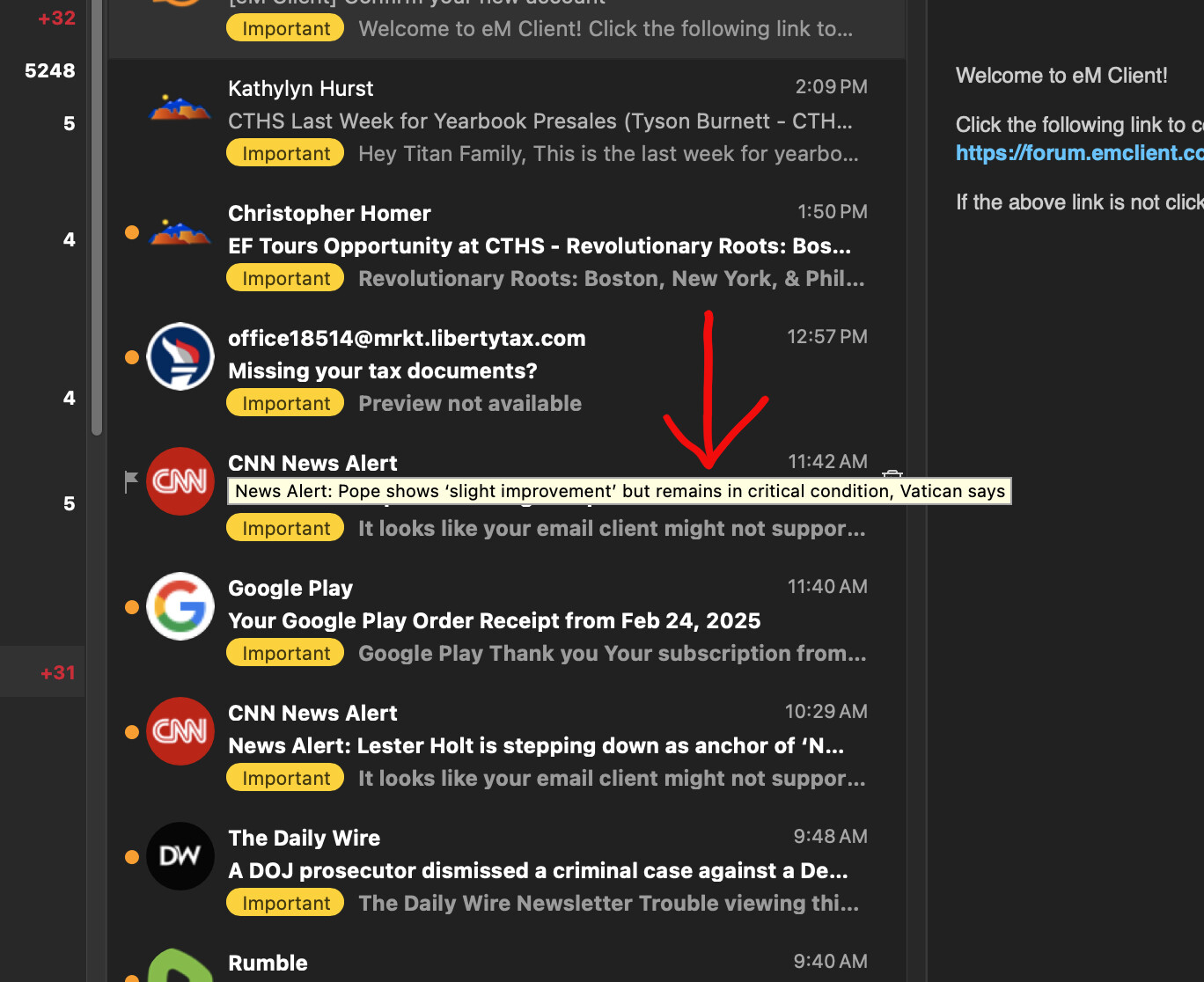Viewport: 1204px width, 982px height.
Task: Click the Google Play sender name
Action: tap(290, 589)
